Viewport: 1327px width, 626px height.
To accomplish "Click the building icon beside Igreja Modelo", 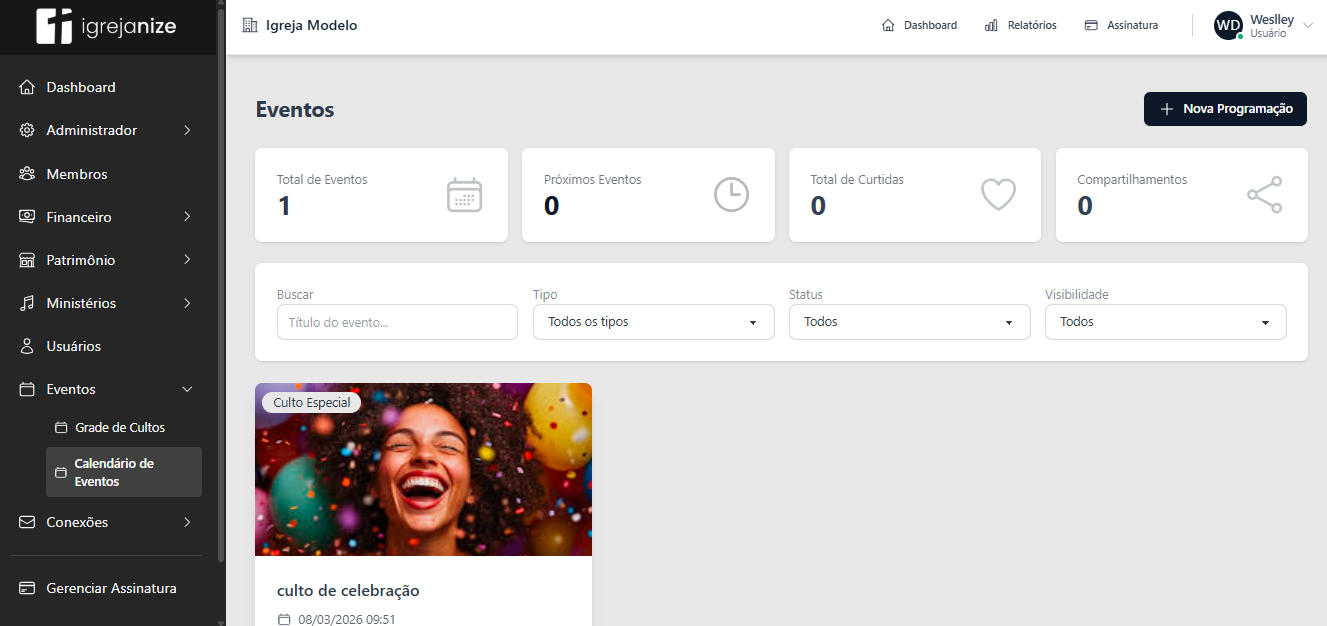I will (x=250, y=25).
